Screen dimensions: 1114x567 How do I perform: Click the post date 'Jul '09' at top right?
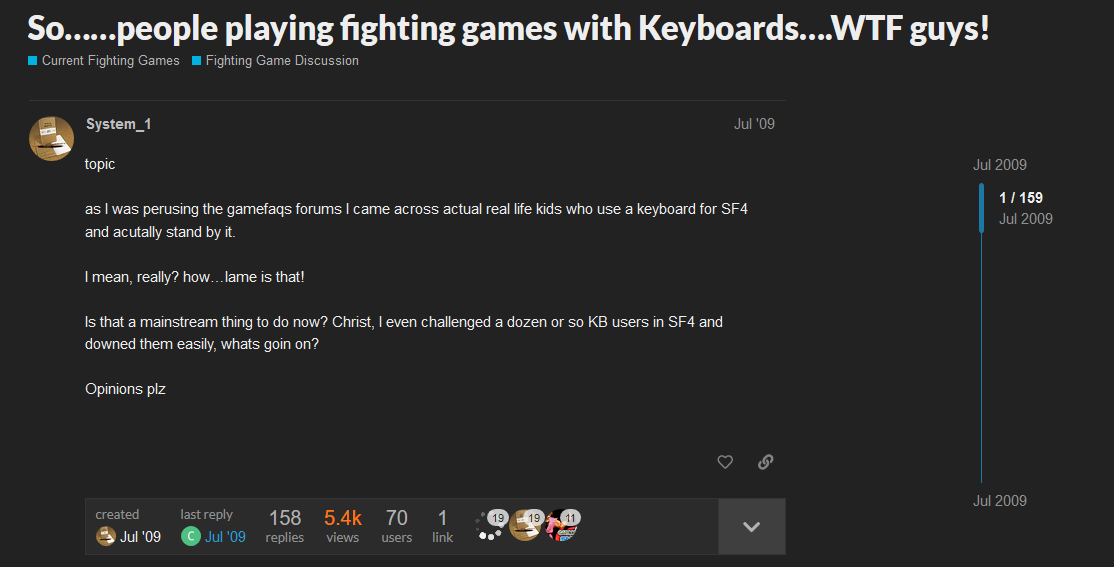pyautogui.click(x=754, y=124)
